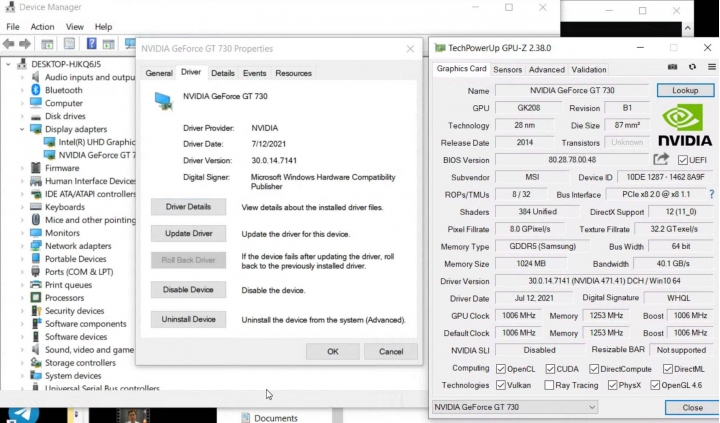This screenshot has height=423, width=720.
Task: Click the Bus Interface question mark
Action: point(712,194)
